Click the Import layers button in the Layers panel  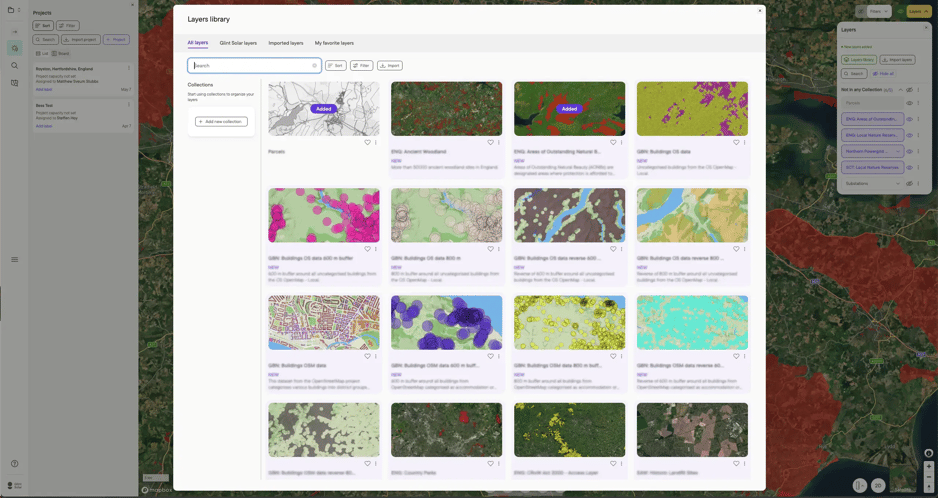click(x=897, y=60)
